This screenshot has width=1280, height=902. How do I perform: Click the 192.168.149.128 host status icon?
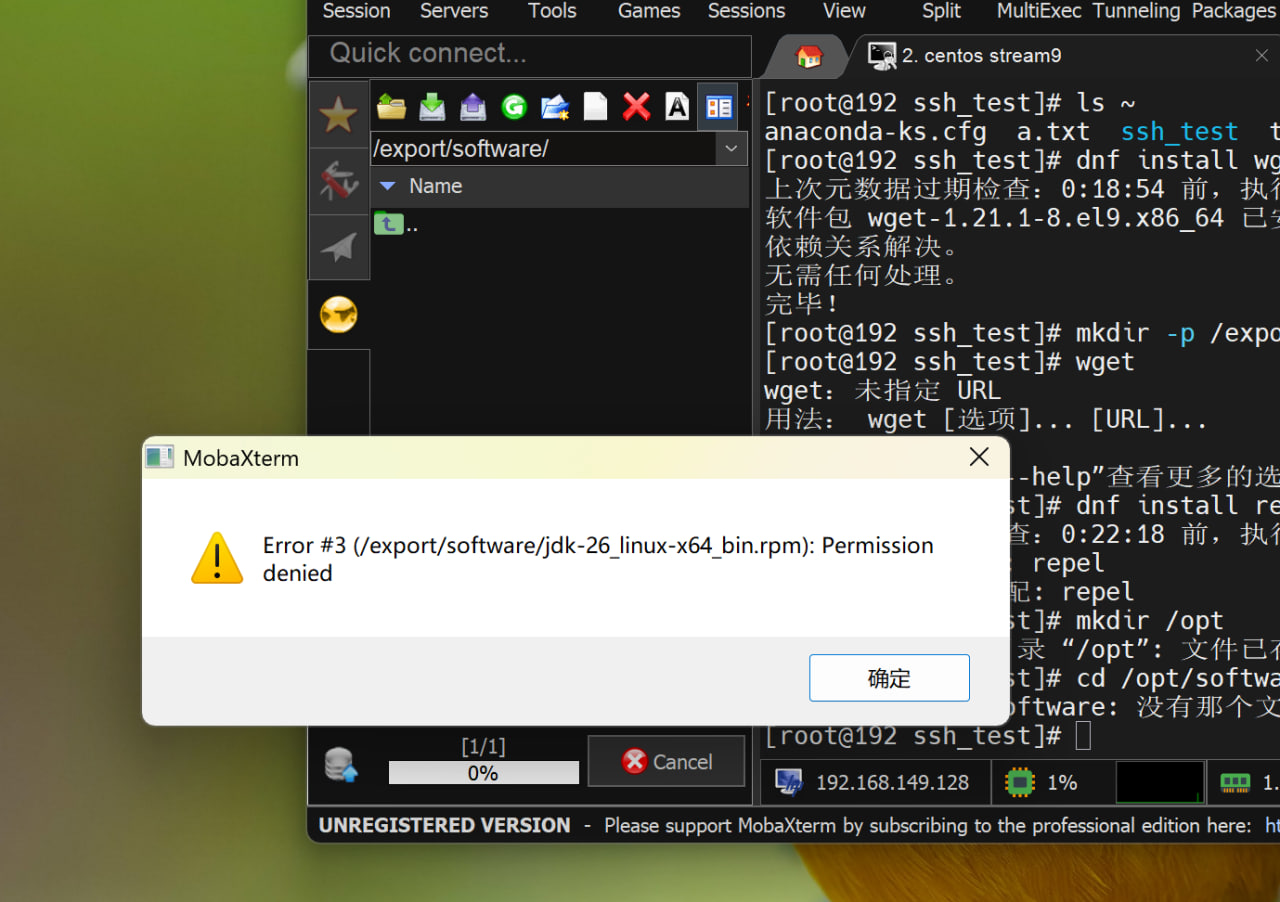[x=789, y=783]
